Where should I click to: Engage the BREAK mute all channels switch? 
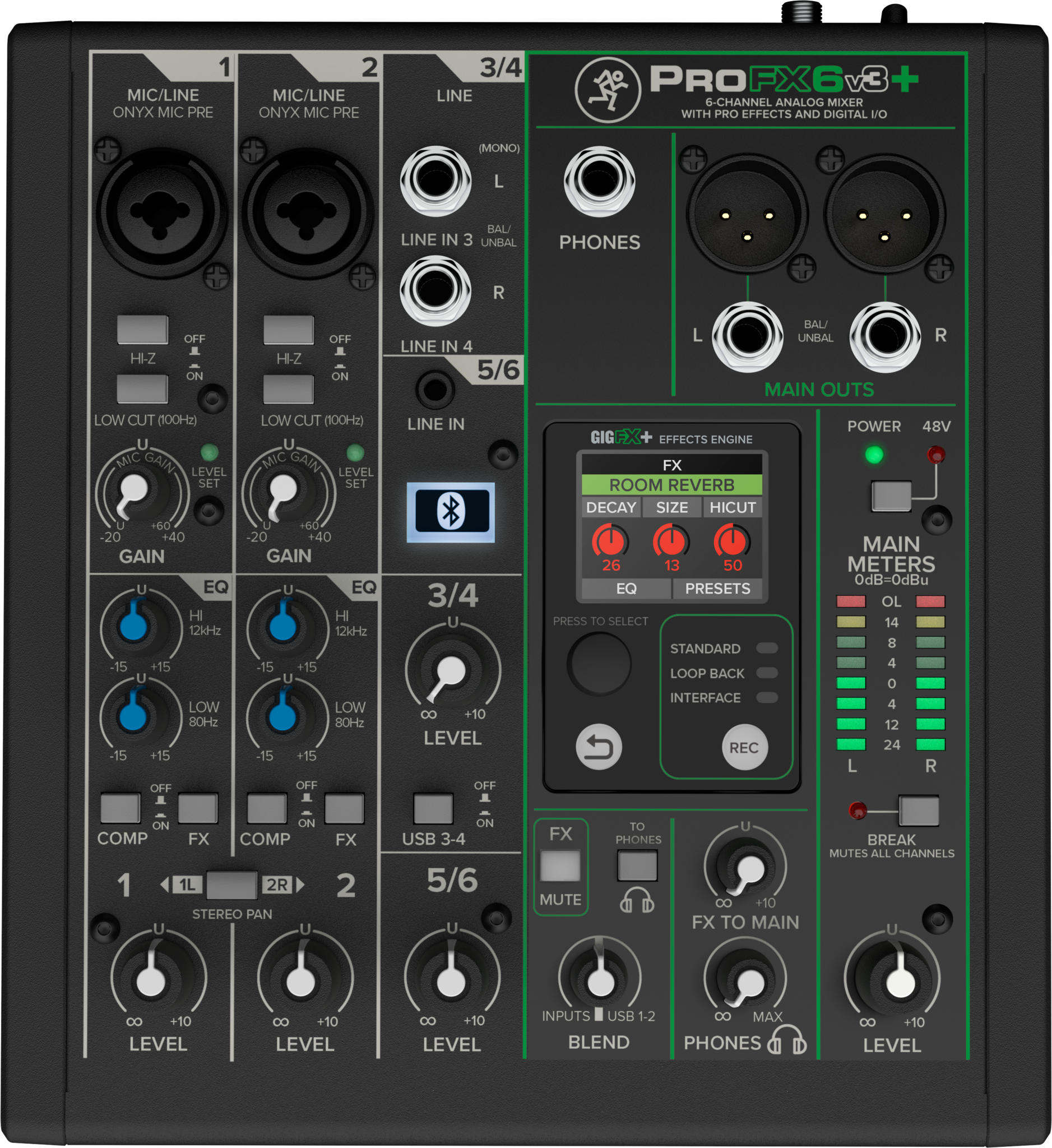click(x=920, y=810)
